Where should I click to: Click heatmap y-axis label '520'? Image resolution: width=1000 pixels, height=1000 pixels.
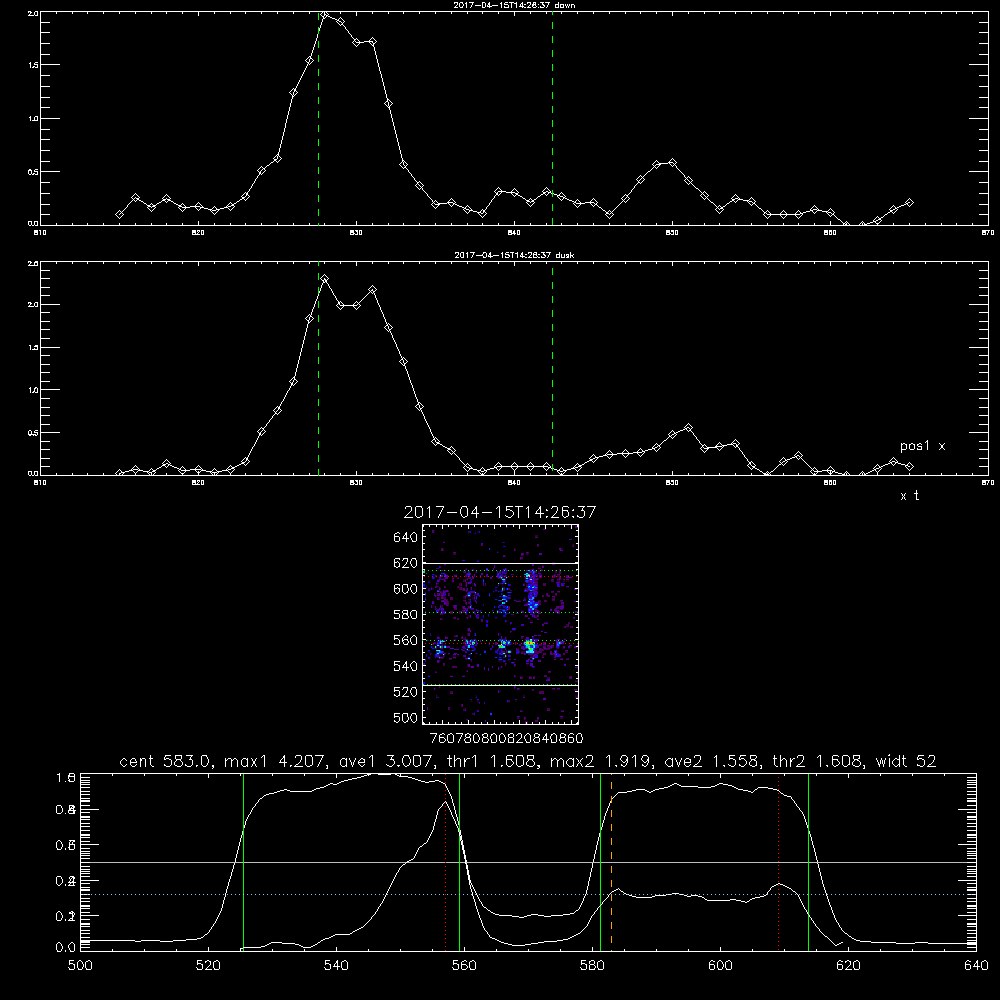click(406, 692)
